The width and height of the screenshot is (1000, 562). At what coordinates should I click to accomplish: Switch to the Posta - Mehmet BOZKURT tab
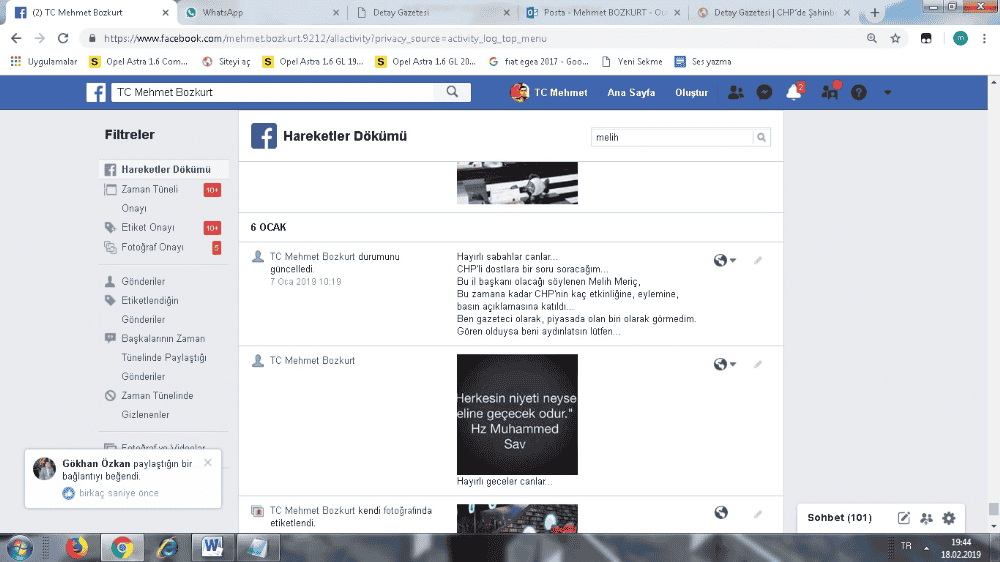click(603, 13)
